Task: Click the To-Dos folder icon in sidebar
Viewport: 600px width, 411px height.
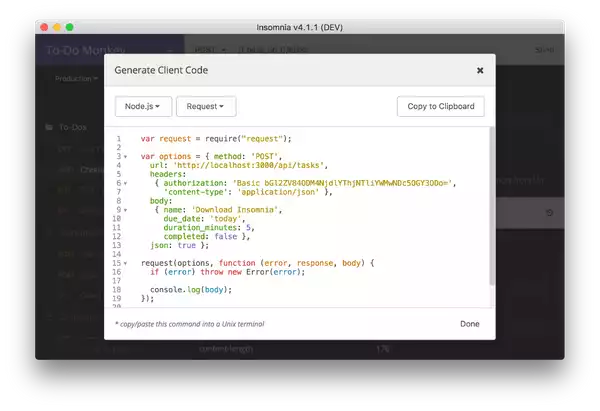Action: (x=49, y=127)
